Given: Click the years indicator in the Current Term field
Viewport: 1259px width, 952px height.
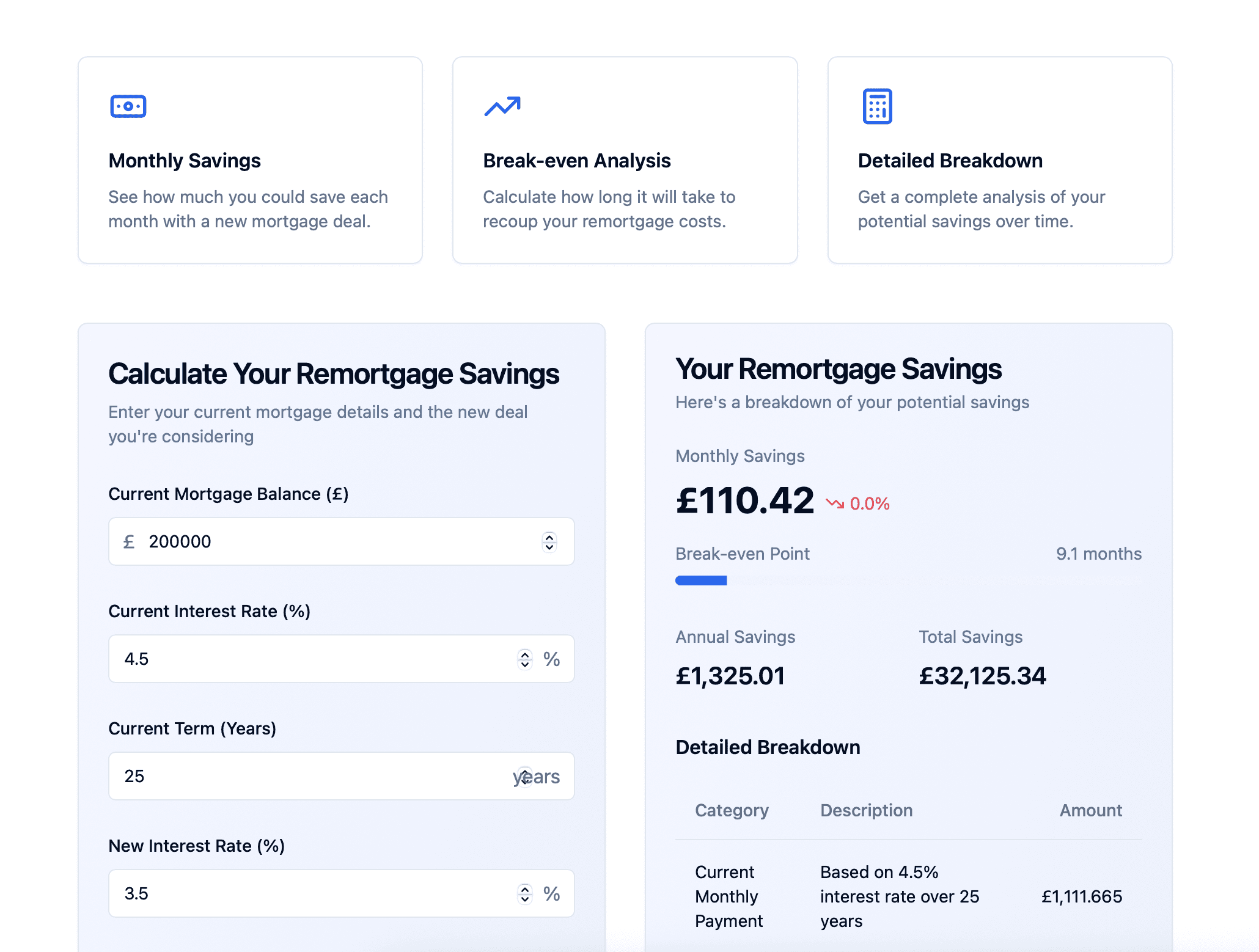Looking at the screenshot, I should [536, 776].
